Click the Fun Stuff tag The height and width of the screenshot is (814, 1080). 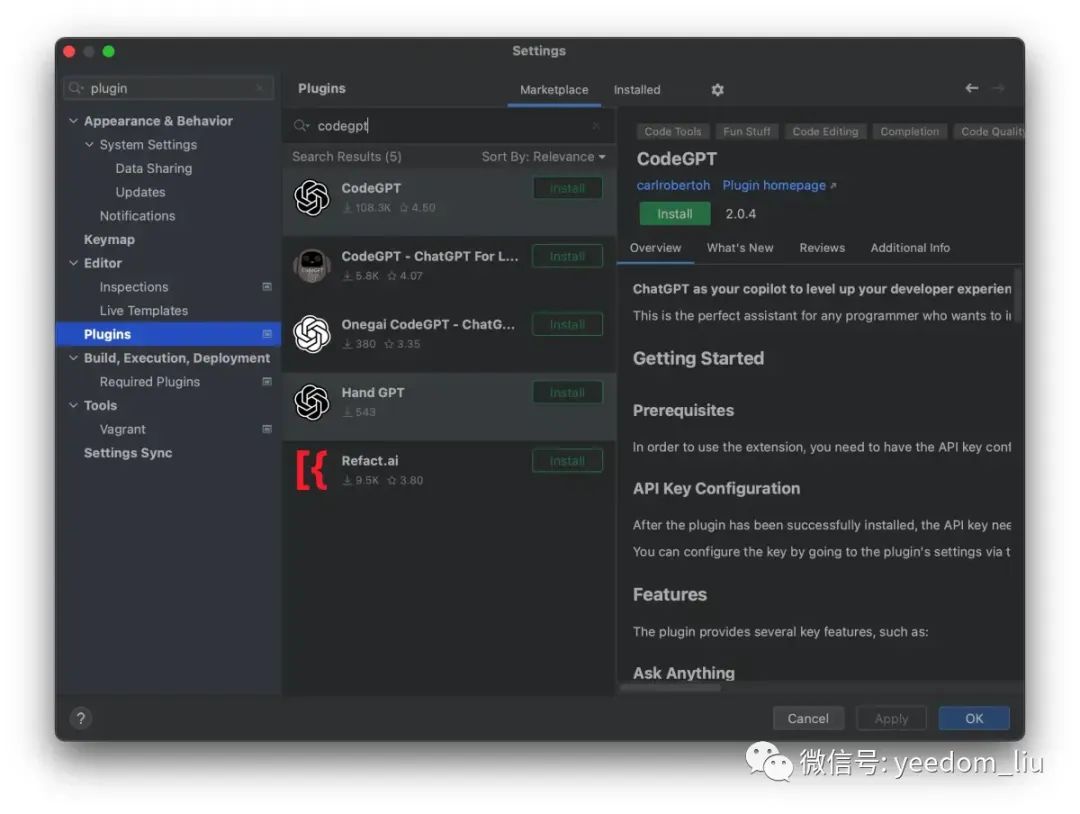(747, 132)
